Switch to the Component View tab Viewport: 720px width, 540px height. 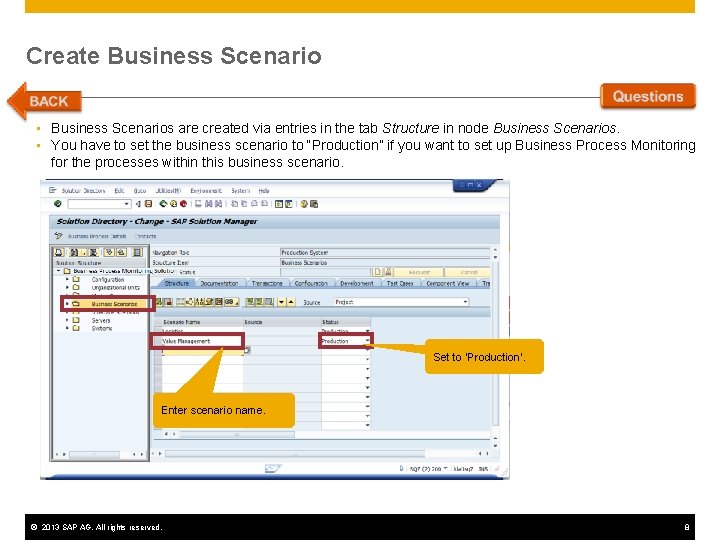pyautogui.click(x=448, y=283)
